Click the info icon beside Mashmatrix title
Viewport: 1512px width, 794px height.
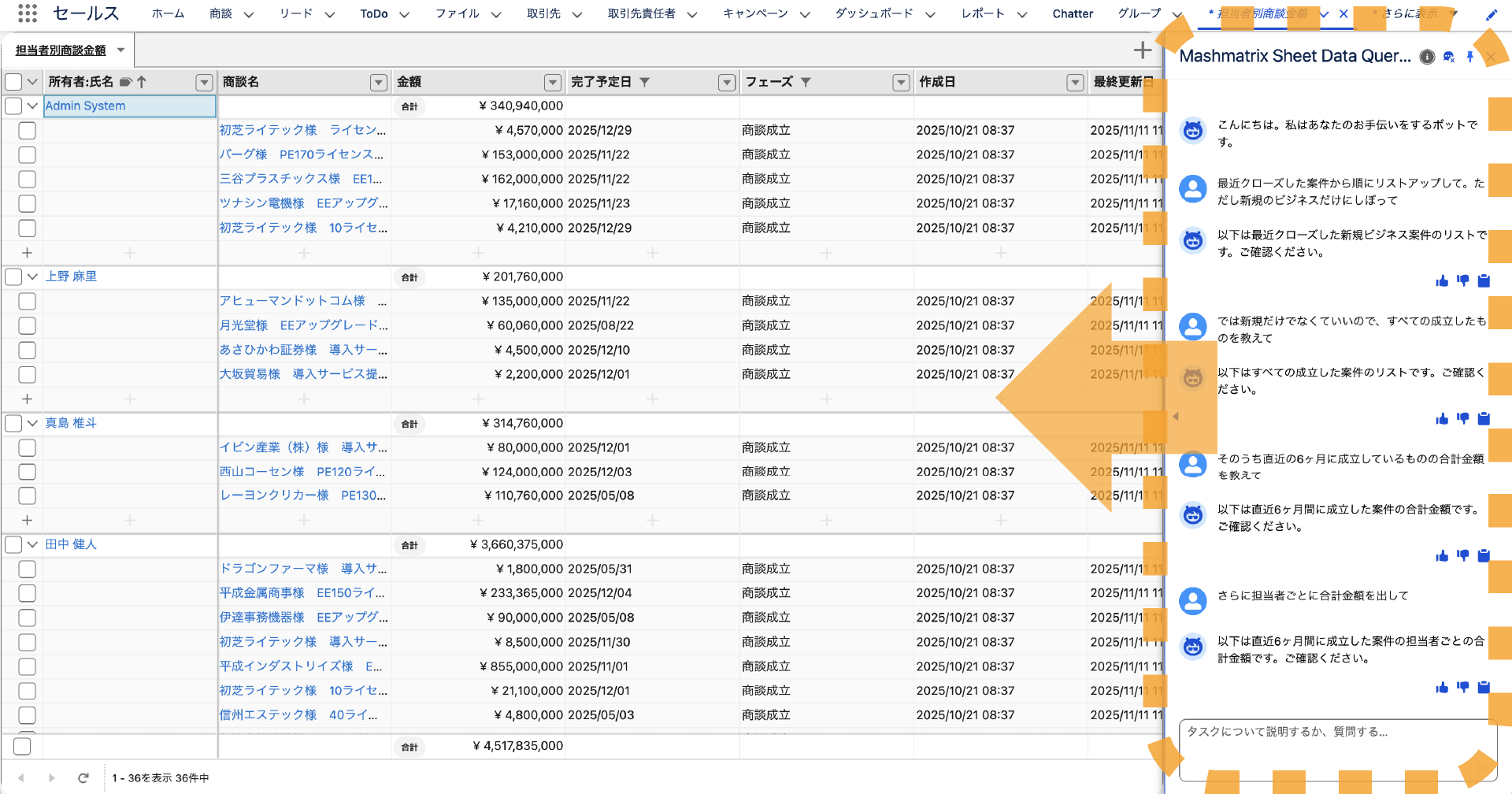tap(1427, 57)
